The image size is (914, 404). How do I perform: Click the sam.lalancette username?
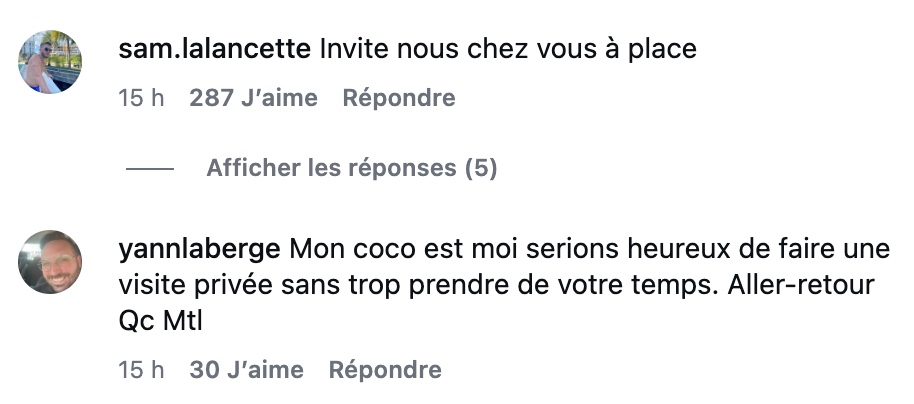click(x=214, y=48)
